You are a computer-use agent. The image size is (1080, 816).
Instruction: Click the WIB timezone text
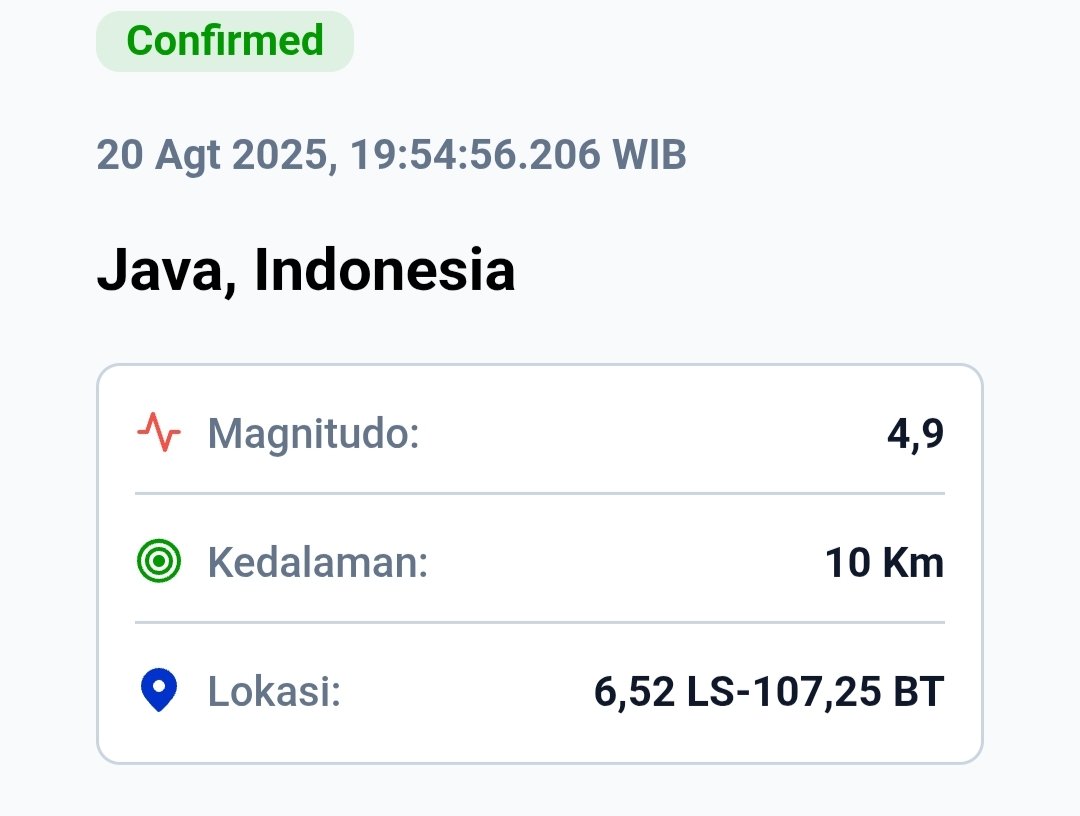(x=649, y=154)
